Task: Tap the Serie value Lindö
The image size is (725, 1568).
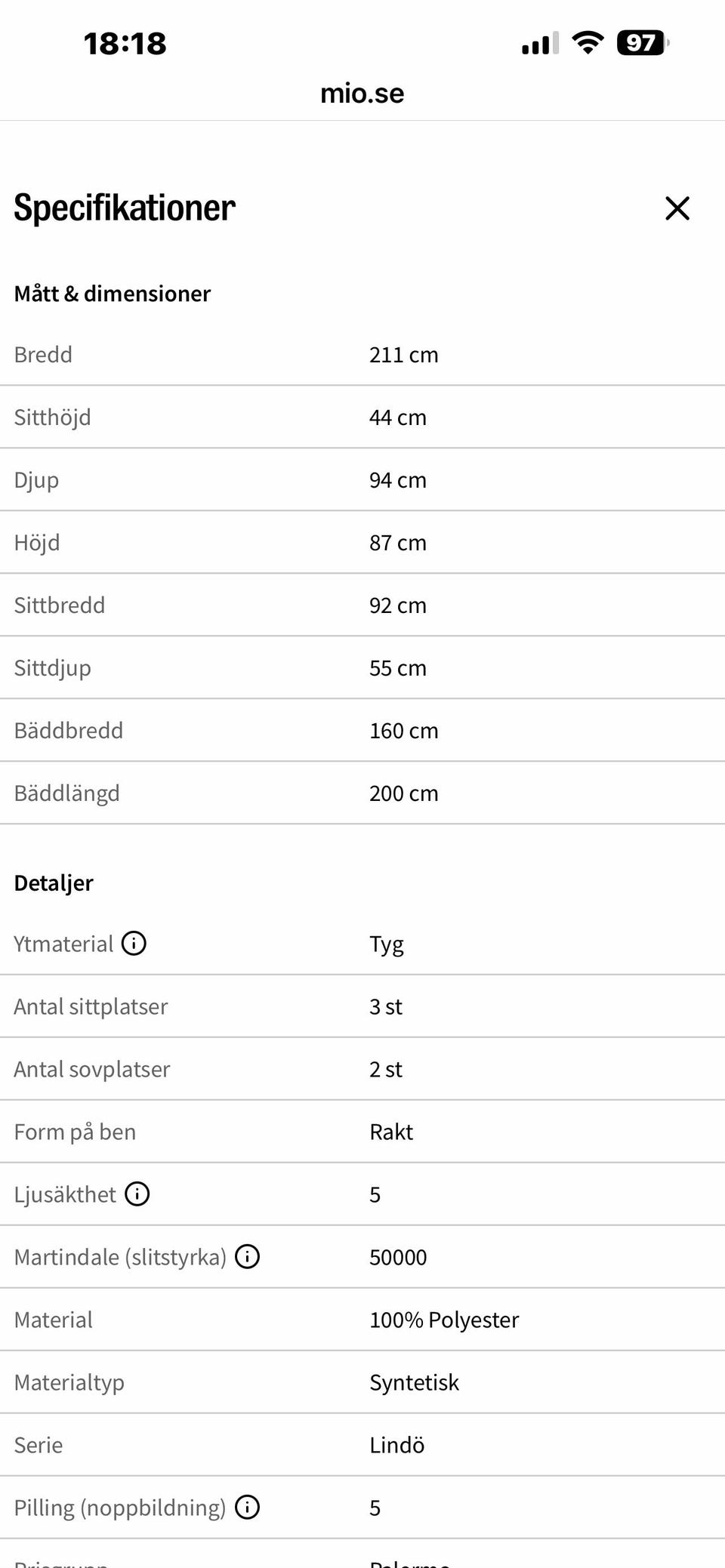Action: 397,1444
